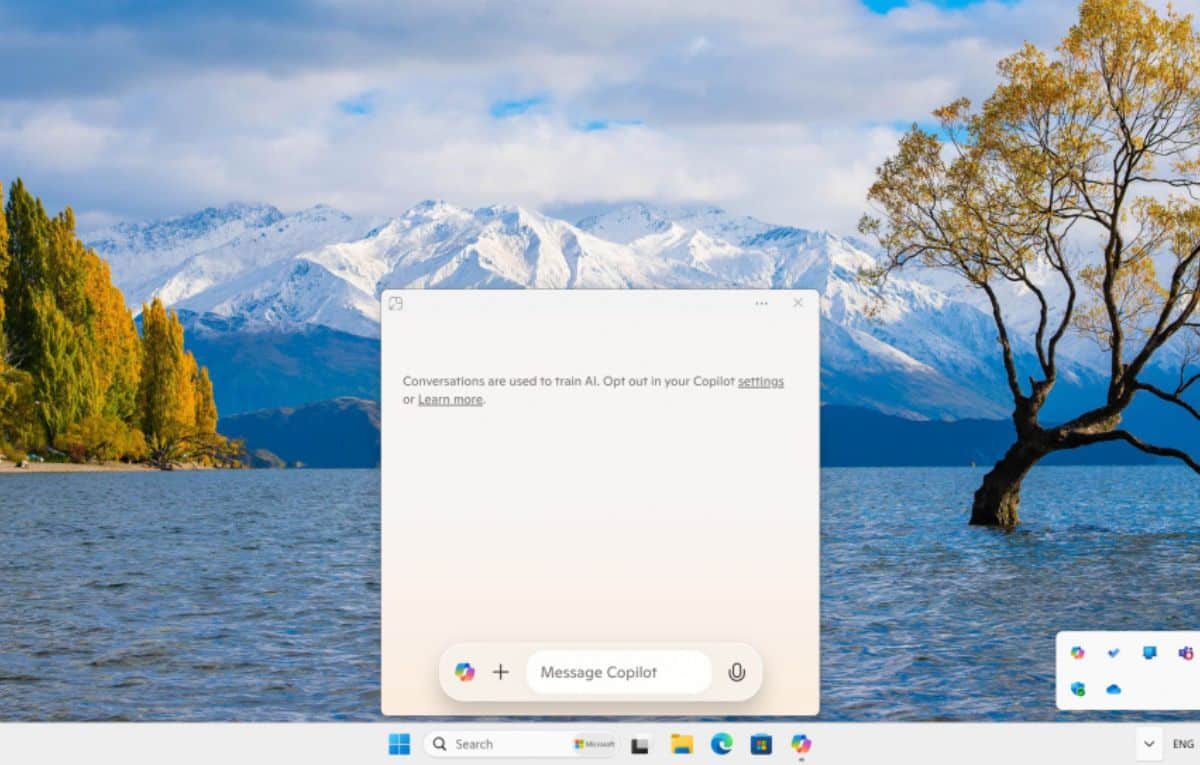Screen dimensions: 1200x765
Task: Click the Copilot logo in the message bar
Action: point(464,672)
